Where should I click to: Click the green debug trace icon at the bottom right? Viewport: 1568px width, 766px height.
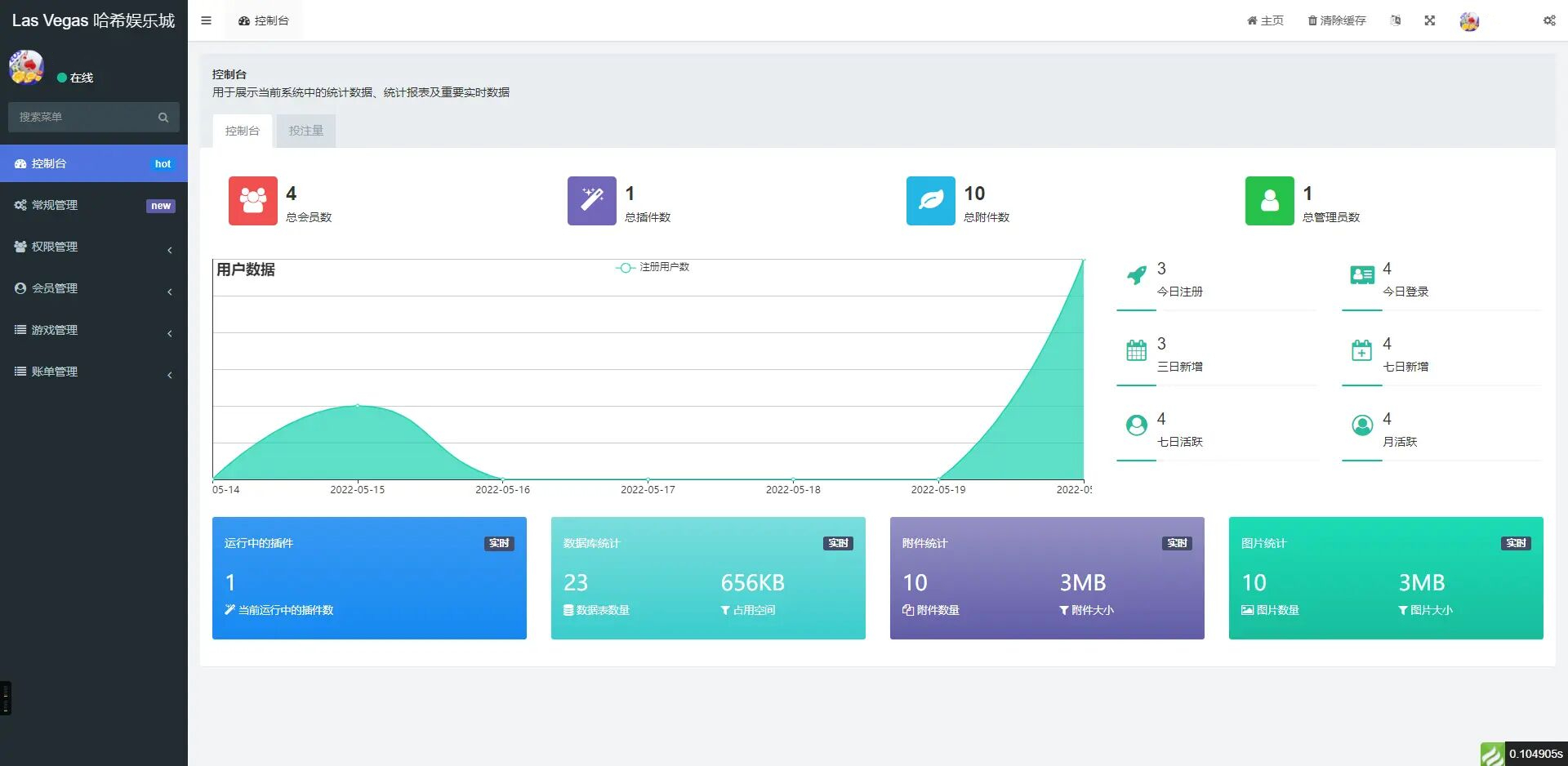[x=1492, y=754]
